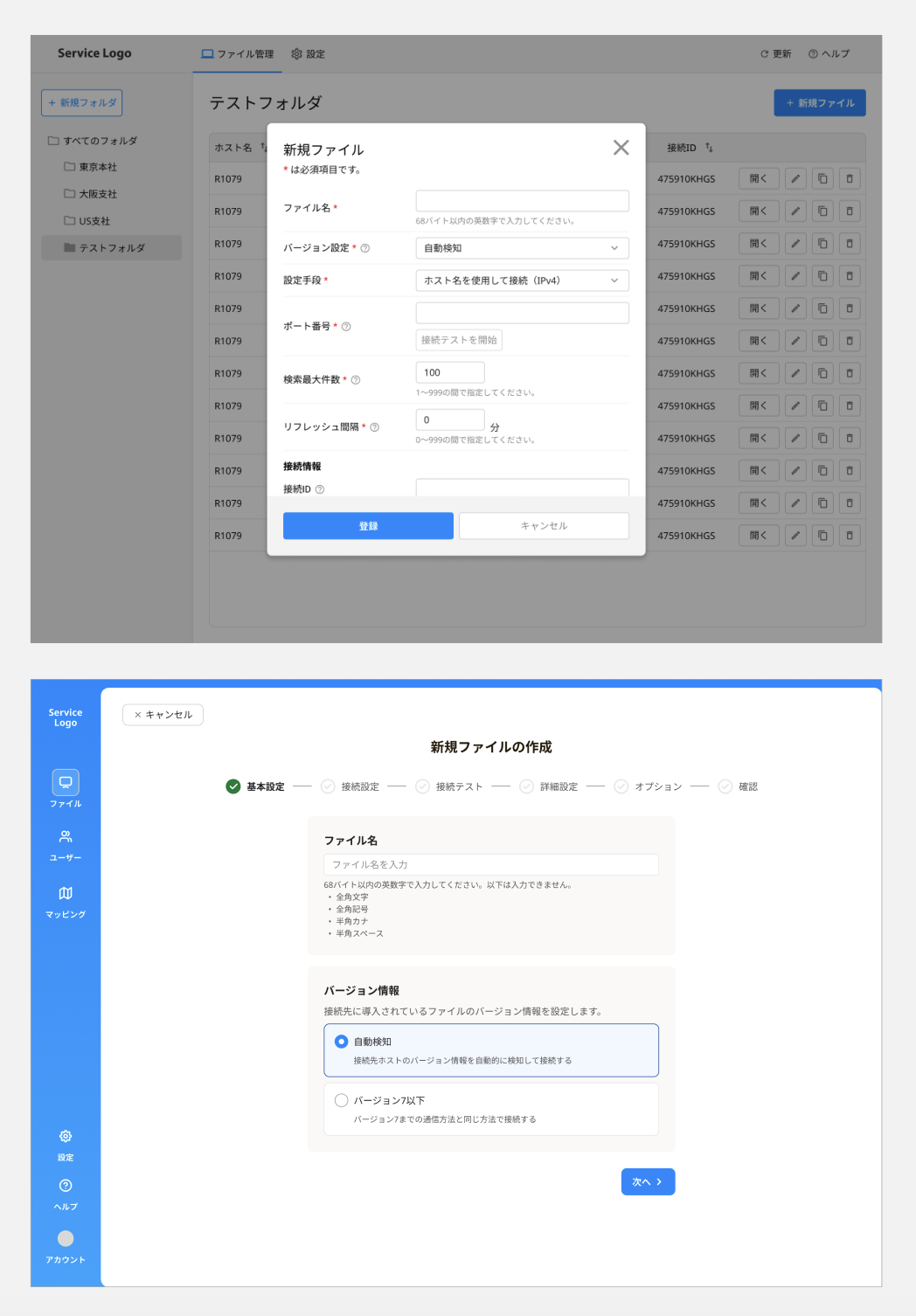Open 設定 gear icon in blue sidebar
The height and width of the screenshot is (1316, 916).
click(x=66, y=1136)
